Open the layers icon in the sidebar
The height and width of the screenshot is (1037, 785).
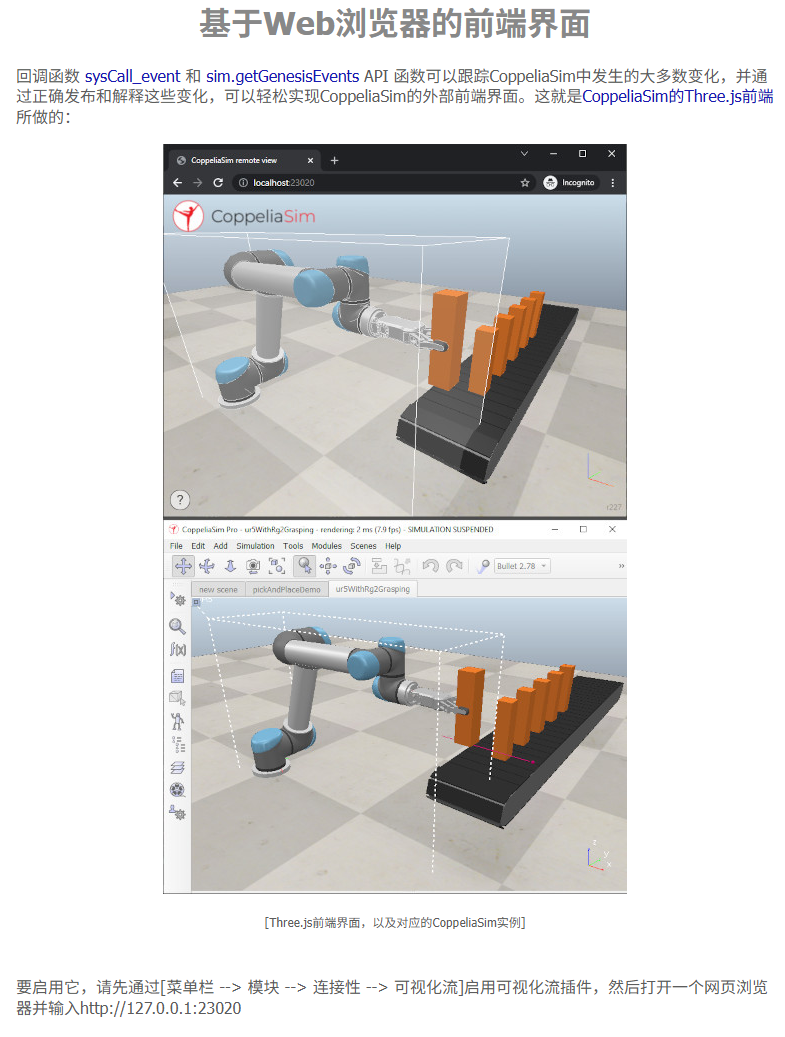(177, 768)
